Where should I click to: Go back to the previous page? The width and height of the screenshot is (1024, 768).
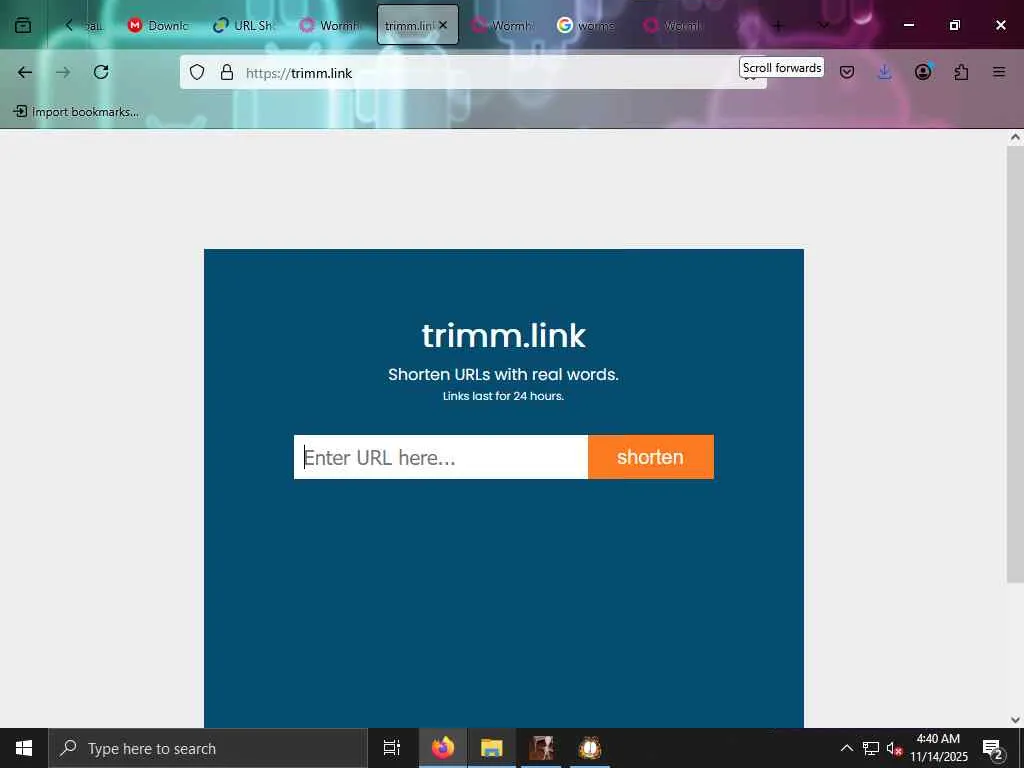(x=25, y=72)
